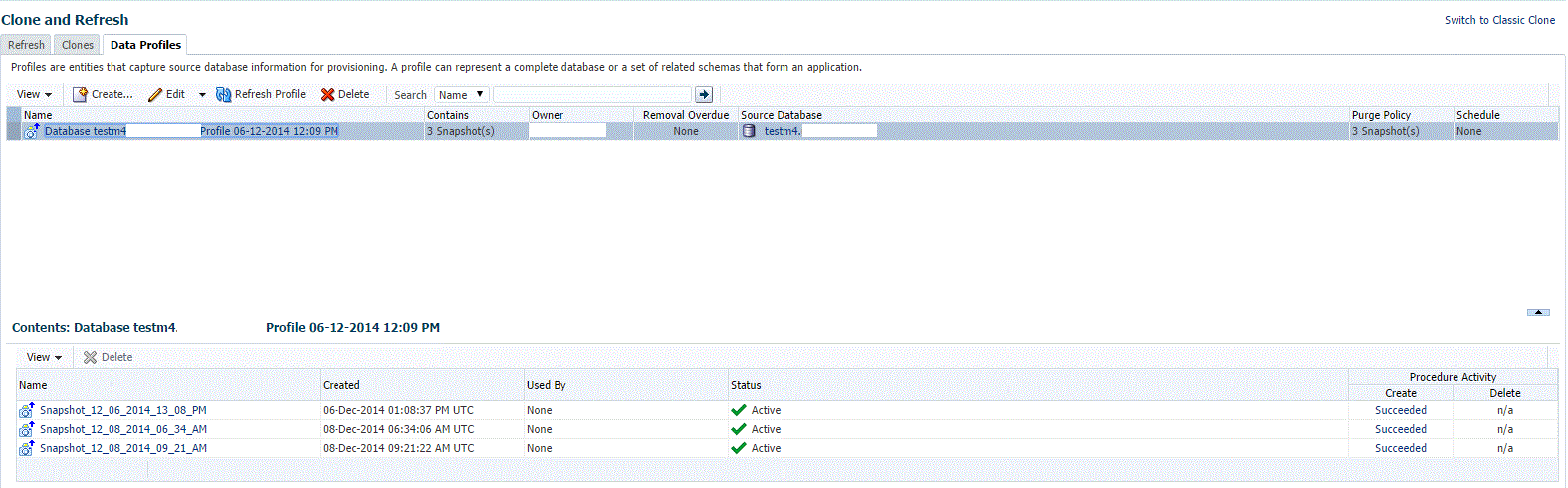Click green check for 09:21:22 AM snapshot
The image size is (1568, 488).
click(739, 448)
